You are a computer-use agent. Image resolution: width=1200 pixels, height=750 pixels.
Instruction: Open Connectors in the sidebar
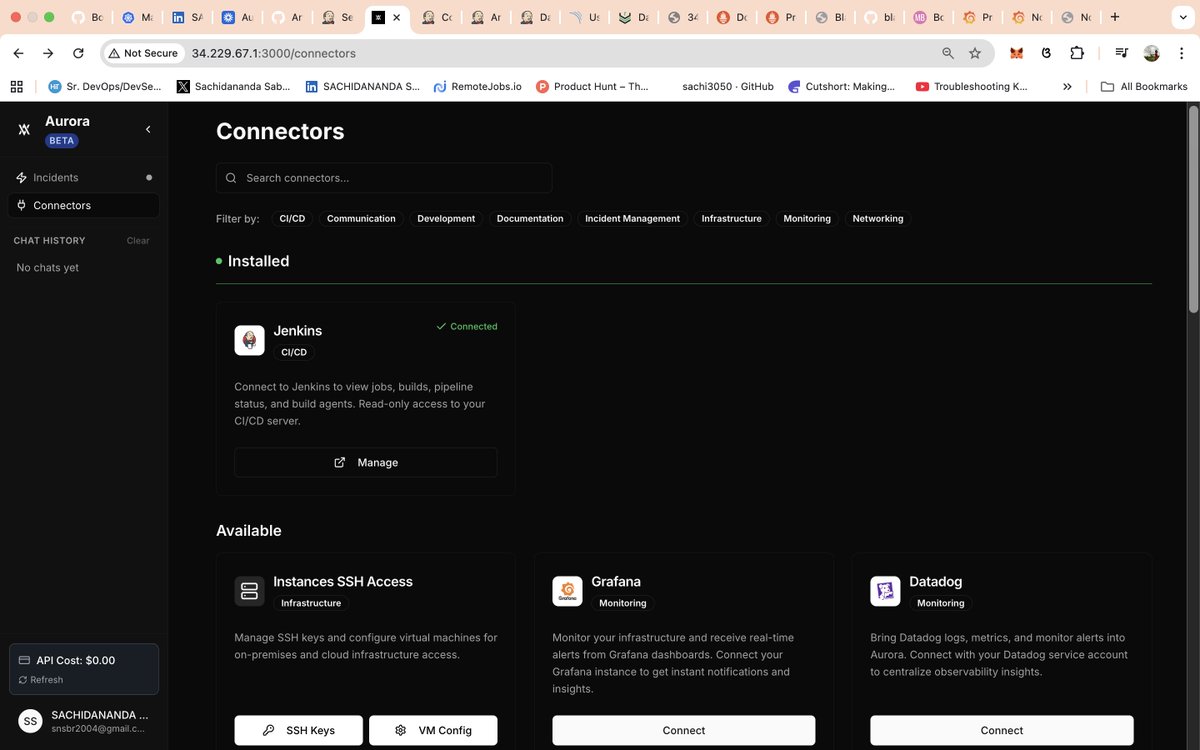(x=83, y=205)
